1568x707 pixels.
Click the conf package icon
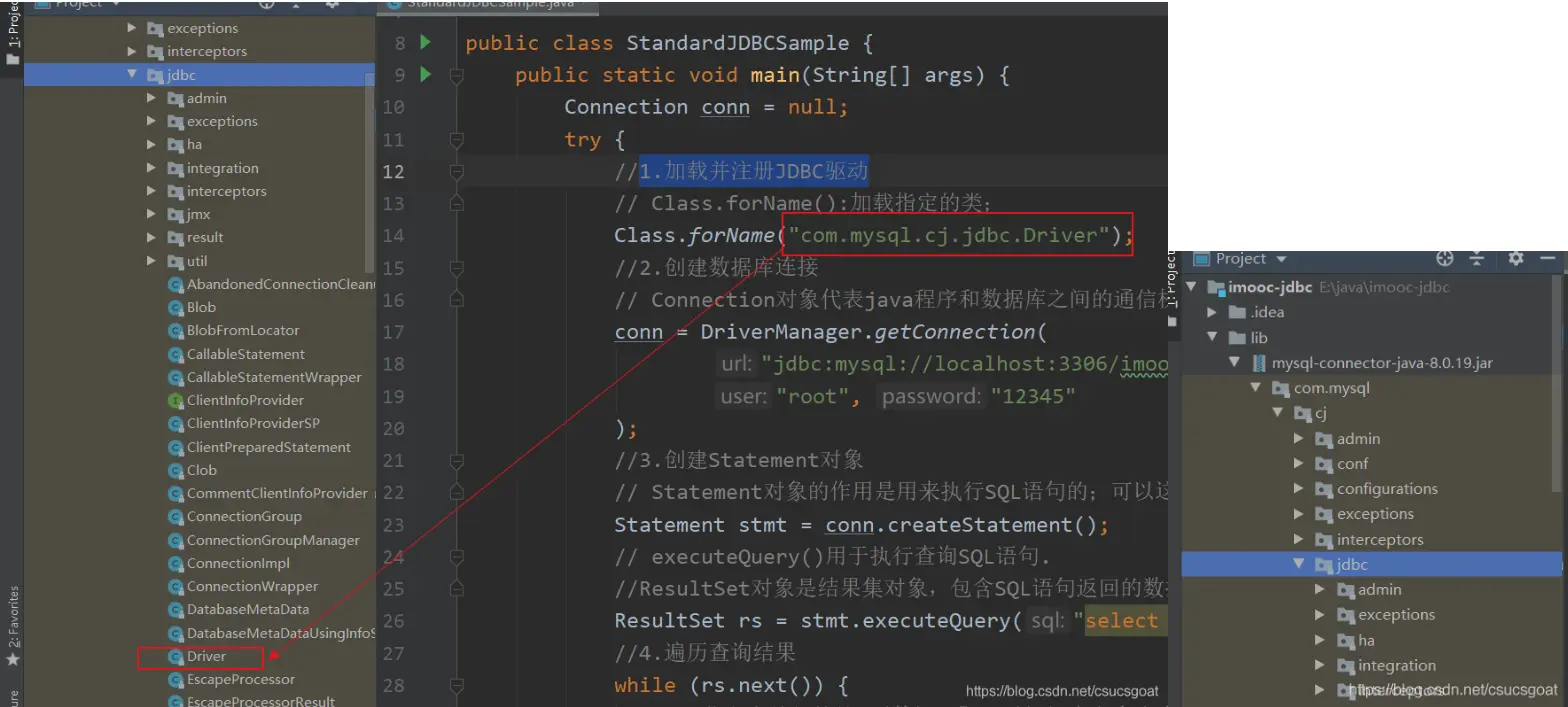(1323, 463)
